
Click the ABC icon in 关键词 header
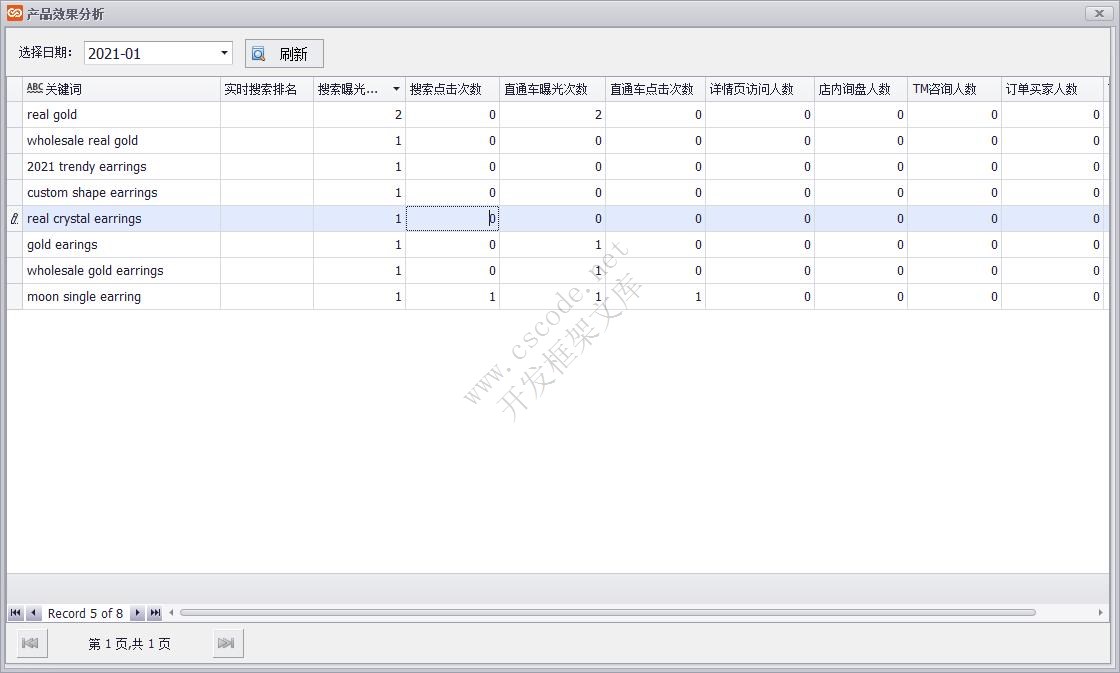(34, 88)
